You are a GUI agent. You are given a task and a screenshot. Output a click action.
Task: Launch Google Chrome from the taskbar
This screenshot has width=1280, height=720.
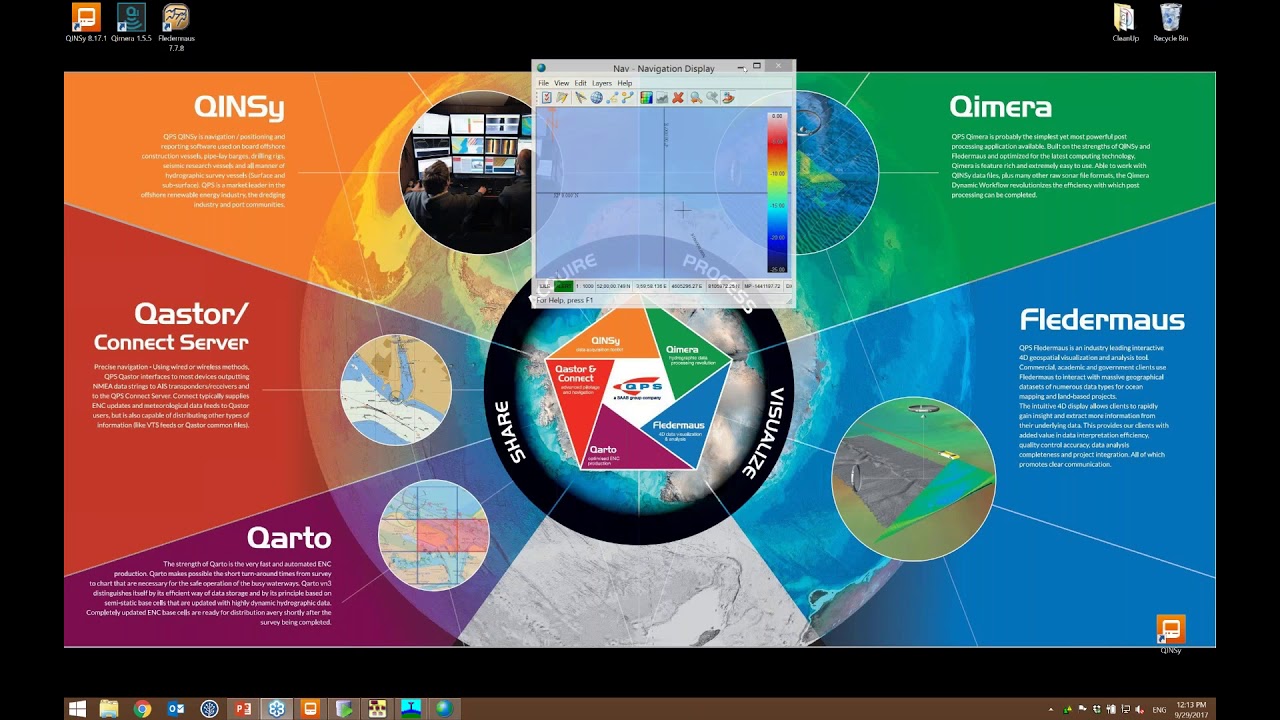142,709
